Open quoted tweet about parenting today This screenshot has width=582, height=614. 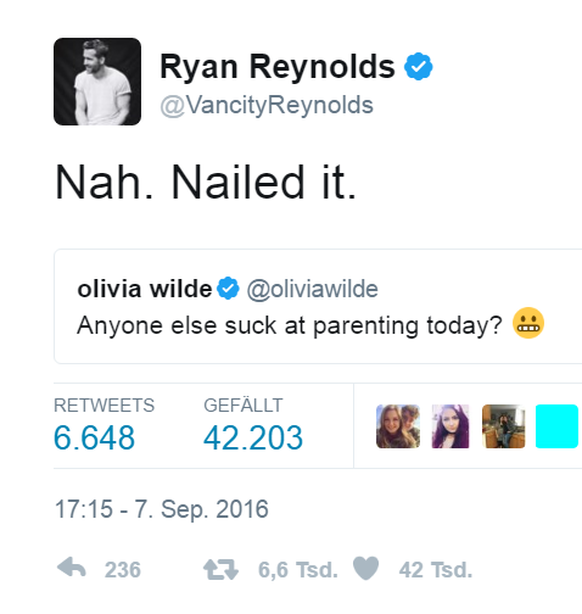318,306
